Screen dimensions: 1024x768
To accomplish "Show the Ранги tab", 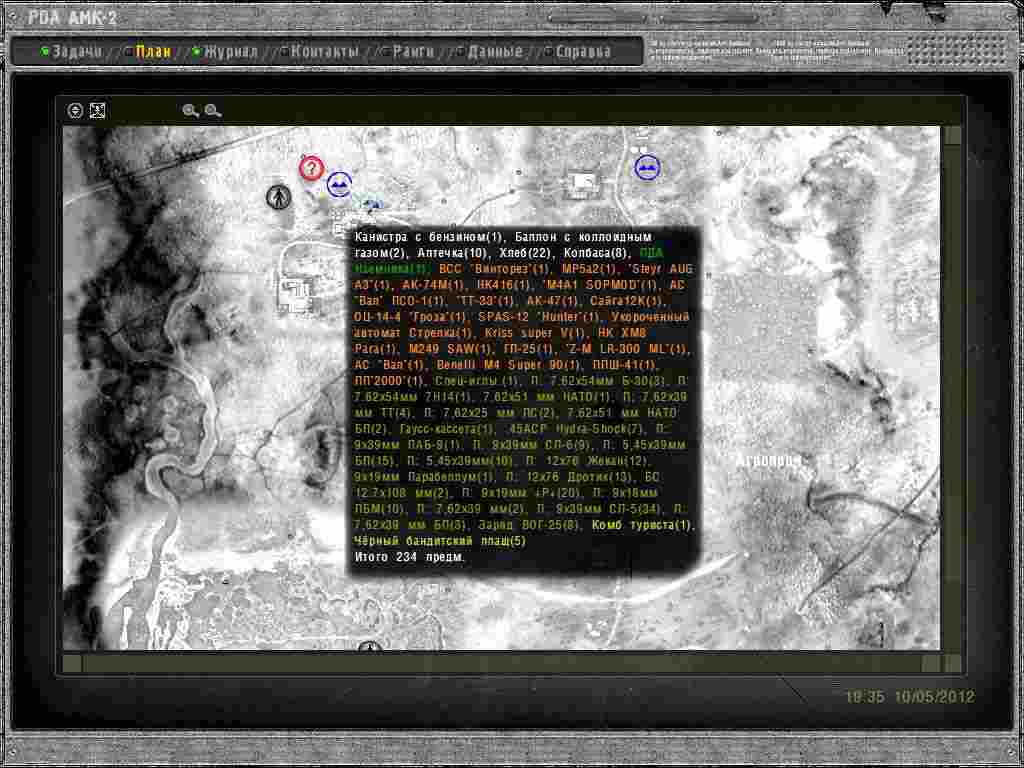I will point(413,52).
